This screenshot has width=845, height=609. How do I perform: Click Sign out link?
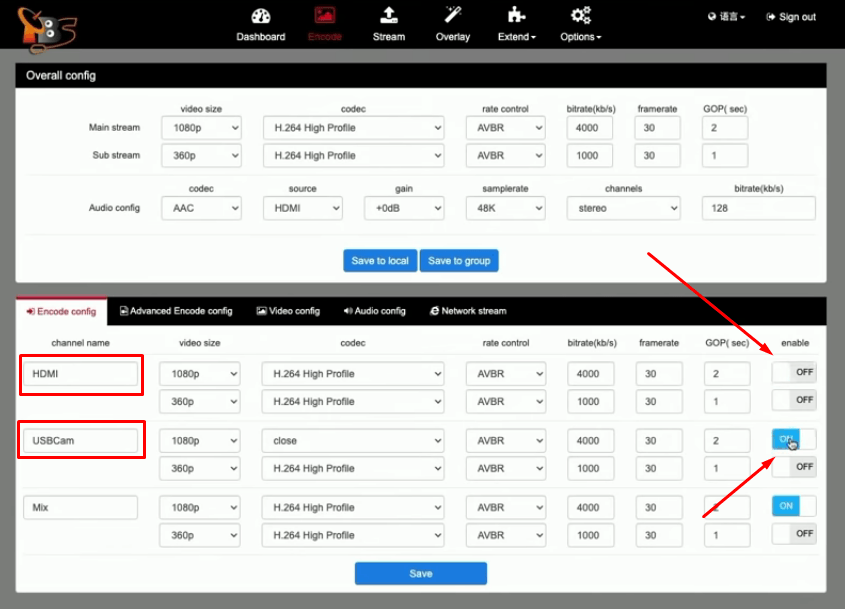[x=791, y=17]
